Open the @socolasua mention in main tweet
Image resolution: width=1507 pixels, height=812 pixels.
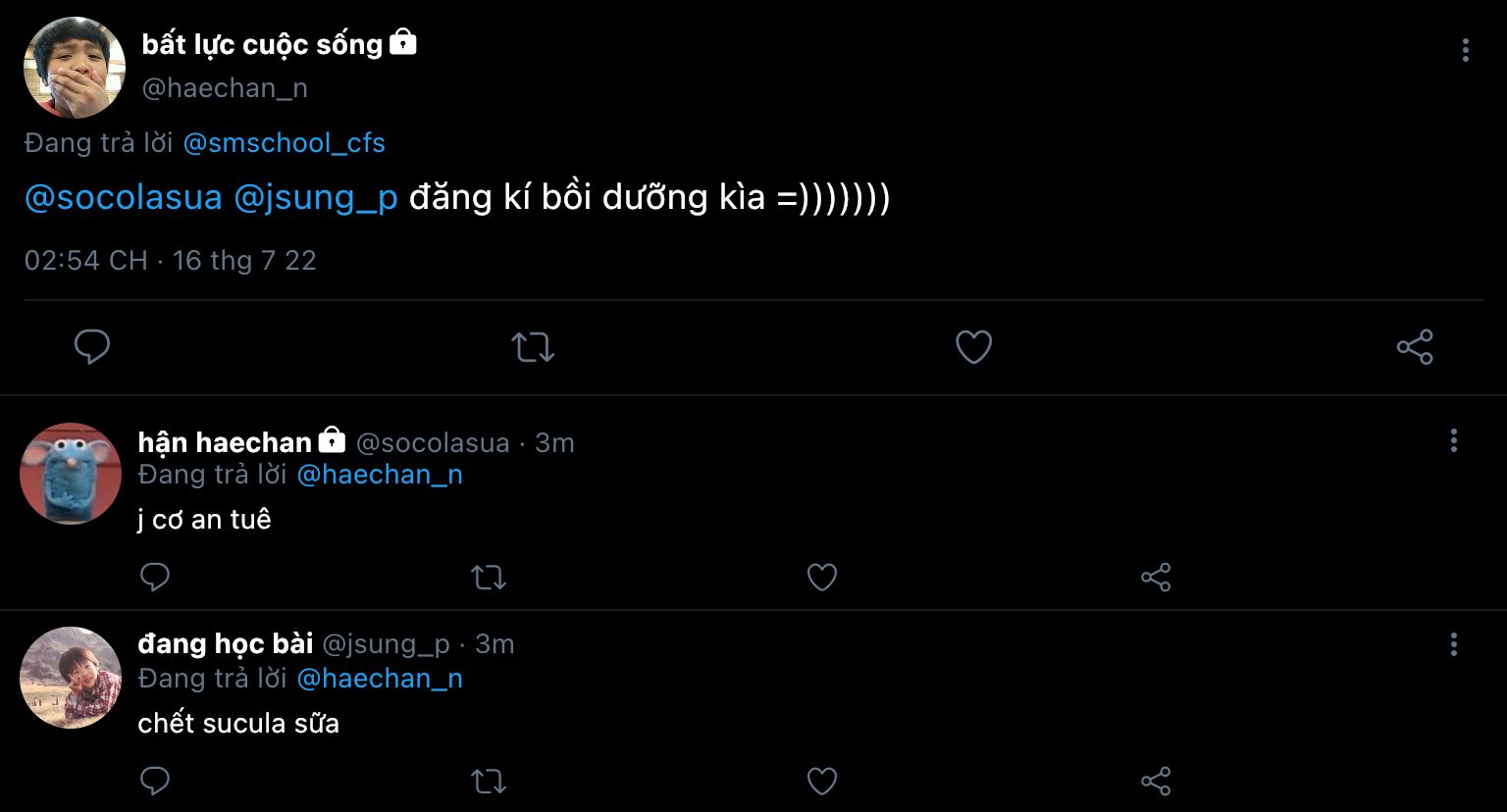(124, 198)
